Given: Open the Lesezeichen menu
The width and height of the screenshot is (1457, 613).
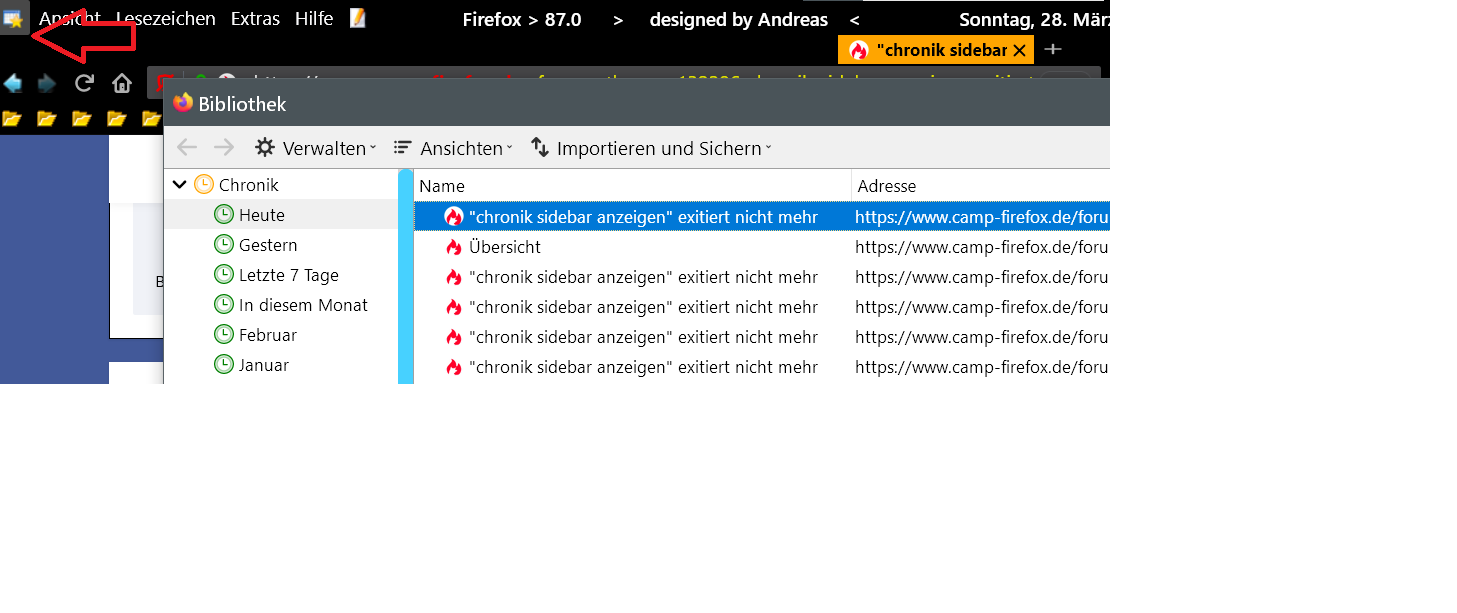Looking at the screenshot, I should click(166, 19).
